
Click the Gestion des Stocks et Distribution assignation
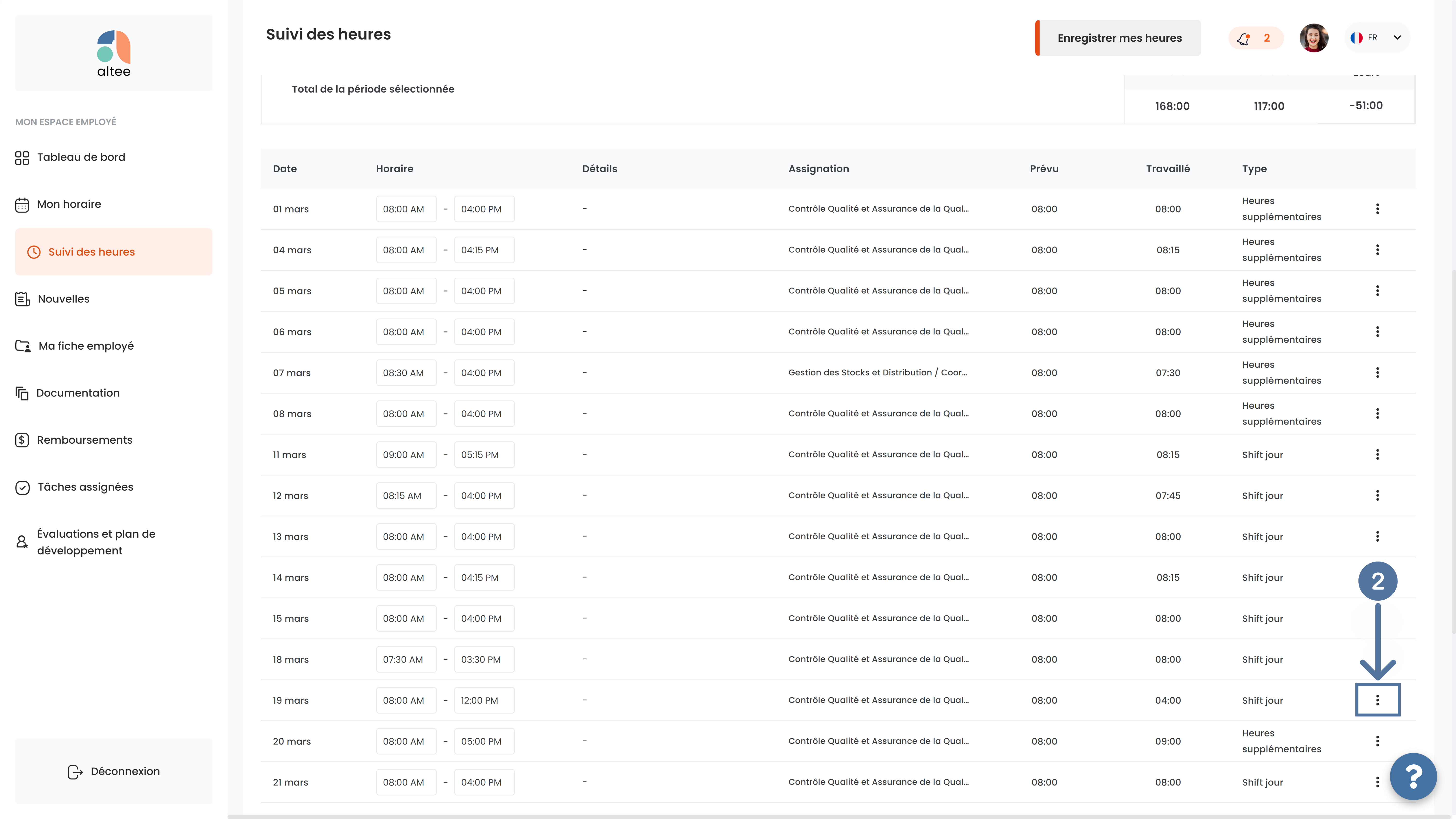[x=878, y=372]
